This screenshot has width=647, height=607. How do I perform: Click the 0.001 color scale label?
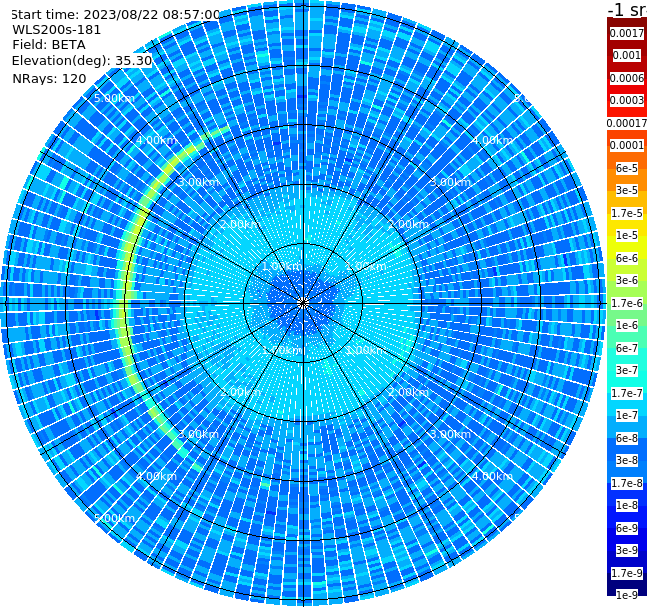coord(627,55)
